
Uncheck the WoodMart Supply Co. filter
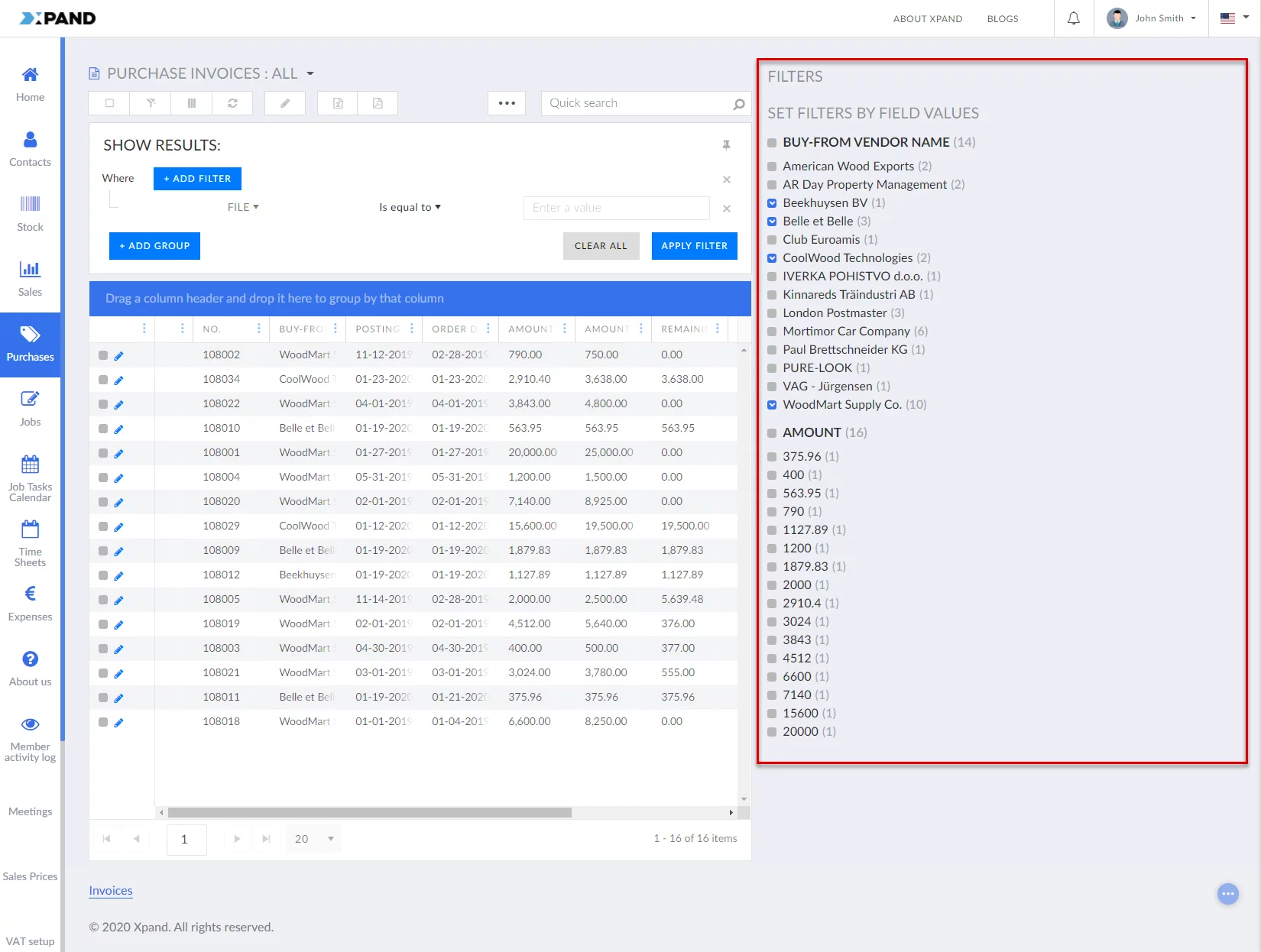772,405
